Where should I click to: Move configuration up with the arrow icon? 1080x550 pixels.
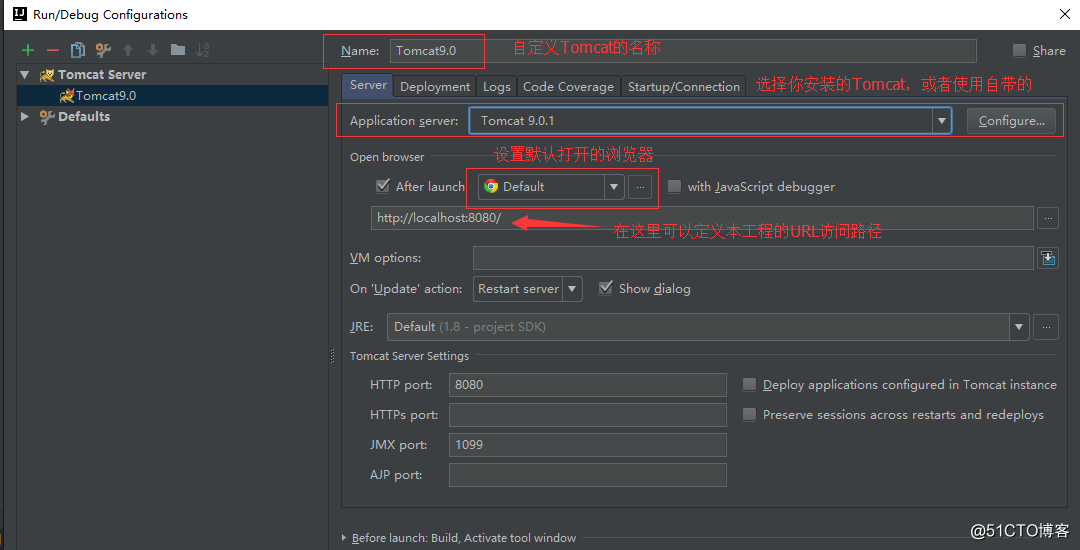[x=127, y=50]
